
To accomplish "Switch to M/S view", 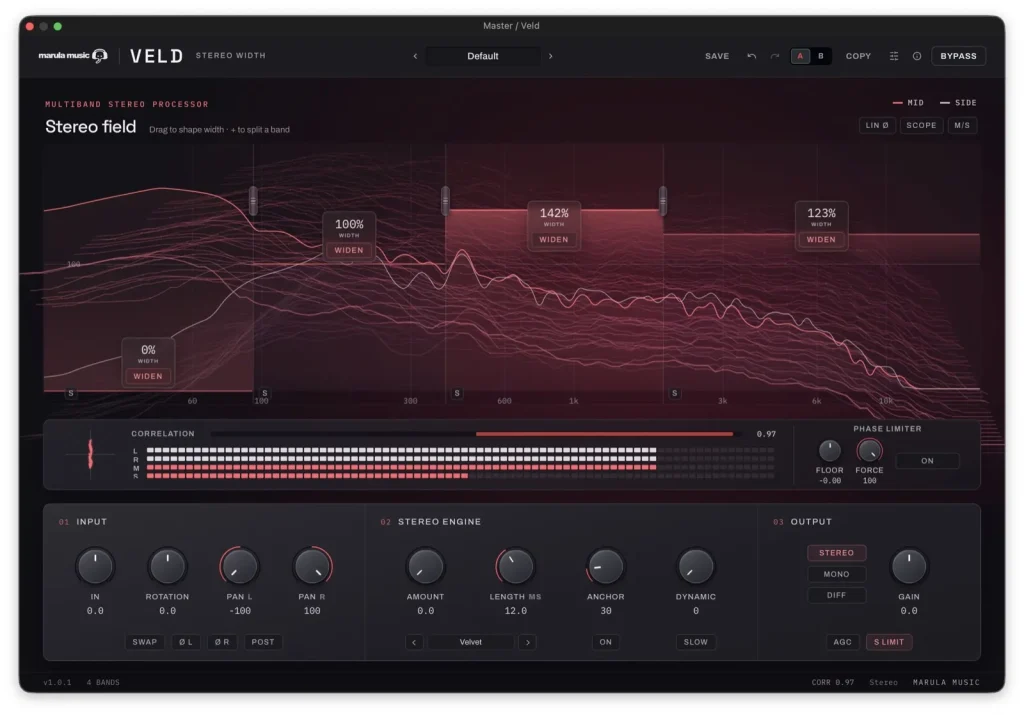I will click(x=962, y=125).
